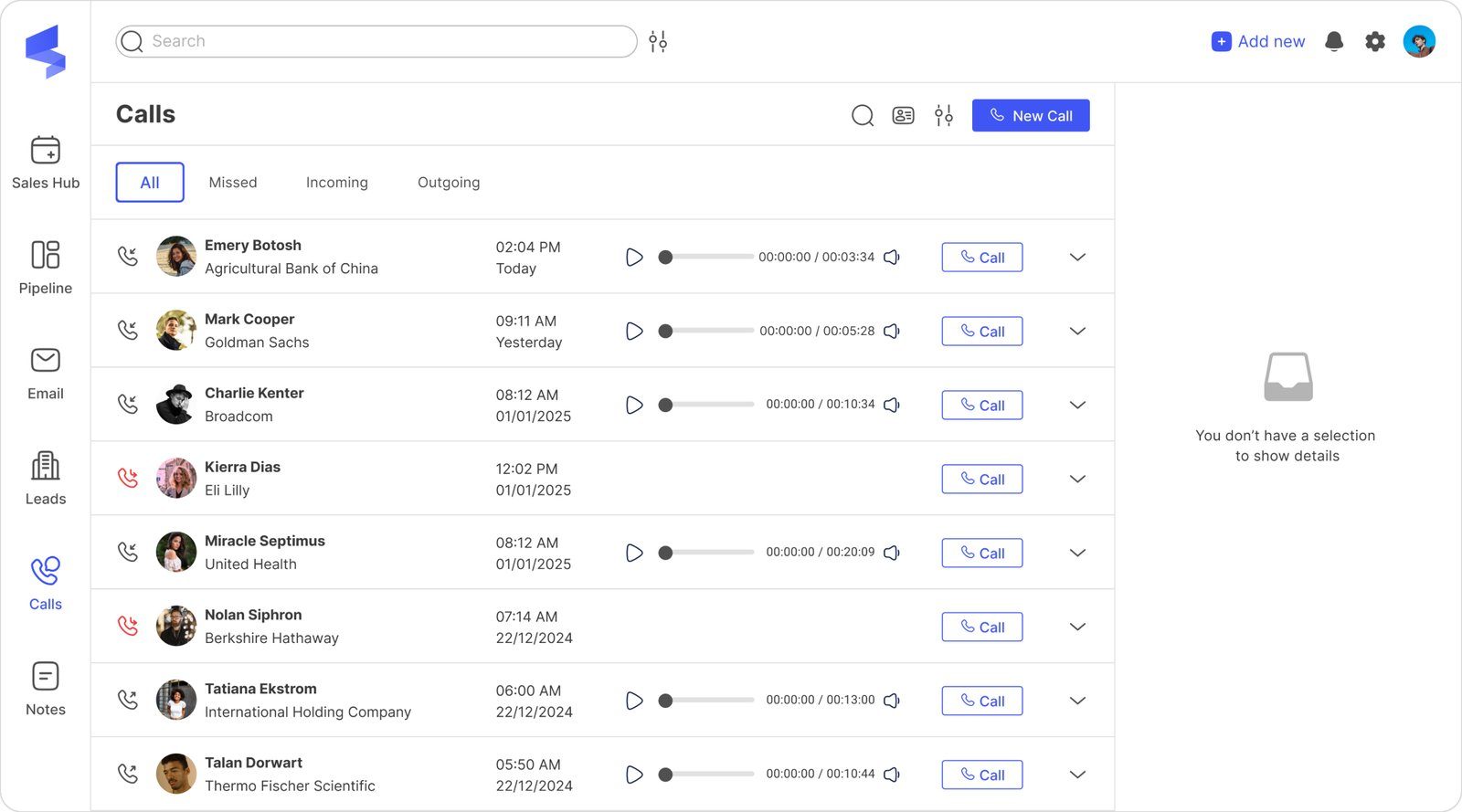Switch to the Missed tab
The width and height of the screenshot is (1462, 812).
(x=233, y=183)
